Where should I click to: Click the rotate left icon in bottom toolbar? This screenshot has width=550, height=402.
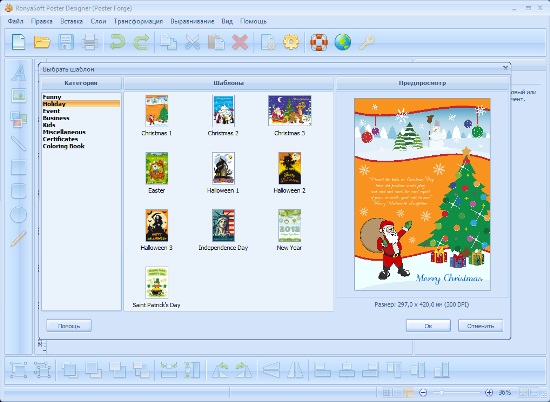pos(220,370)
